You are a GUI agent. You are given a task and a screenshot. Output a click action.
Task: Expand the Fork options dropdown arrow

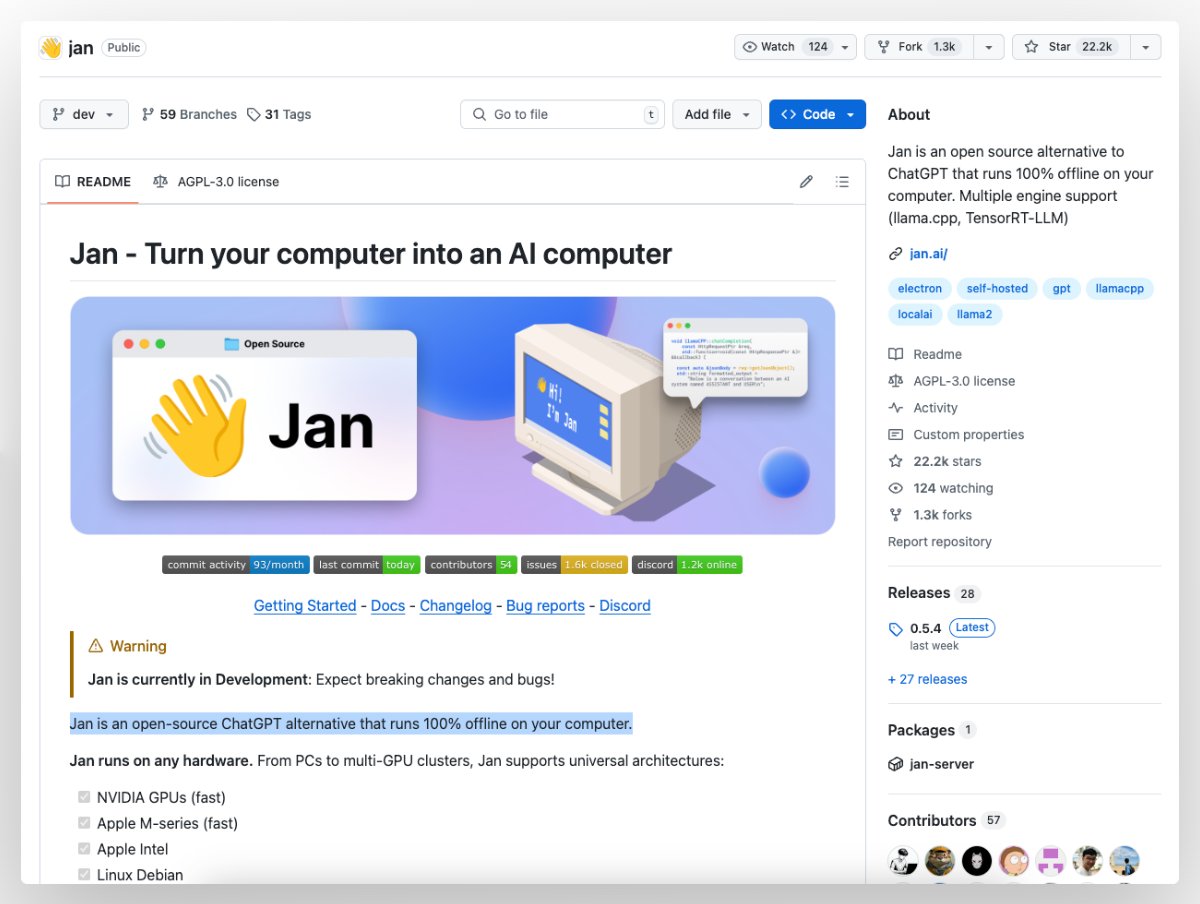click(988, 47)
